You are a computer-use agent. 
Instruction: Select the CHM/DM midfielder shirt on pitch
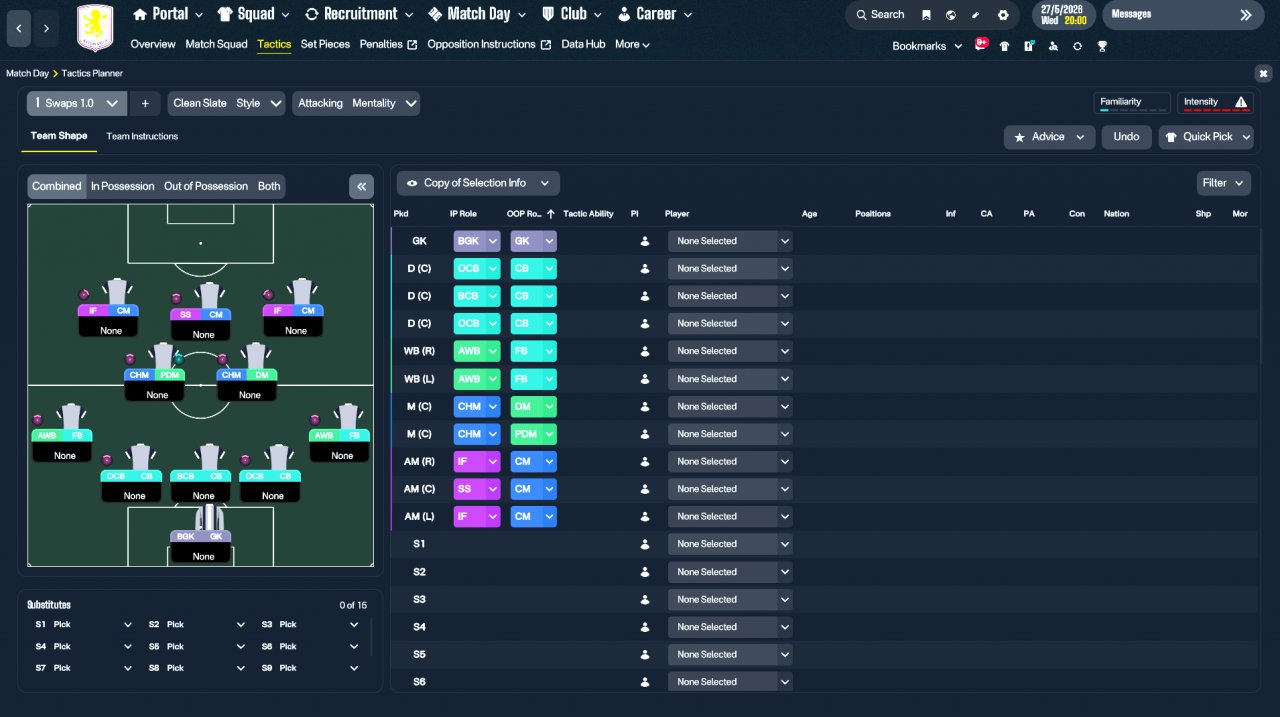[255, 357]
